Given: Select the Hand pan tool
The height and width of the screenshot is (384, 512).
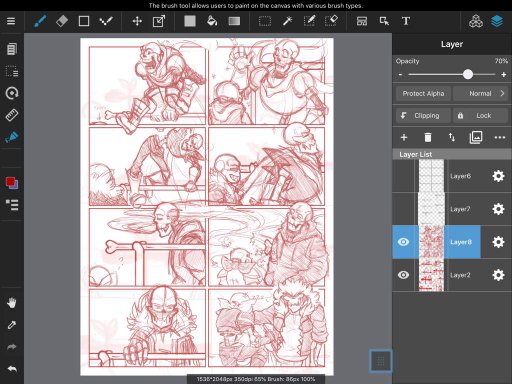Looking at the screenshot, I should 12,303.
